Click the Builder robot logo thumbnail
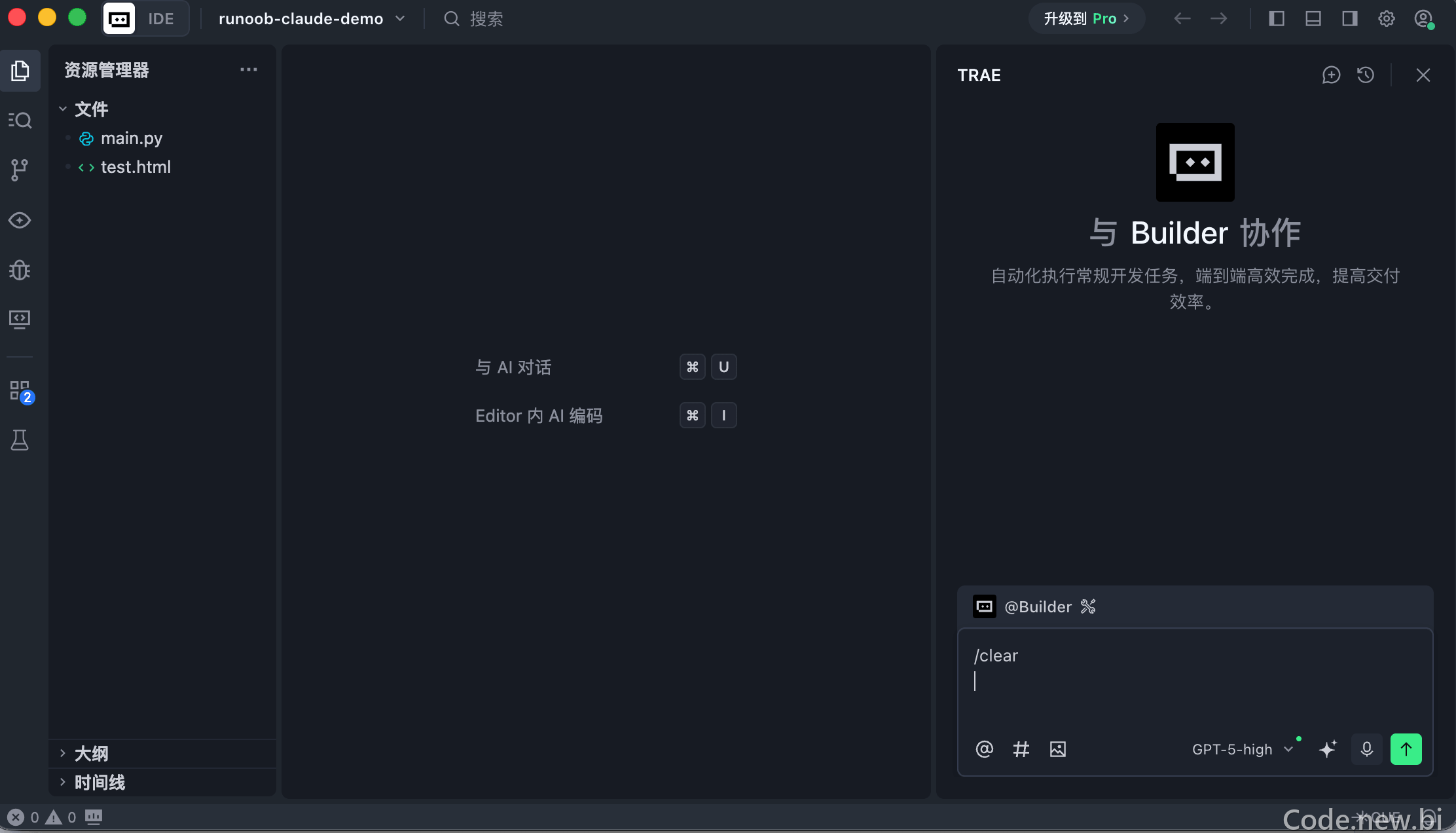 click(1195, 162)
